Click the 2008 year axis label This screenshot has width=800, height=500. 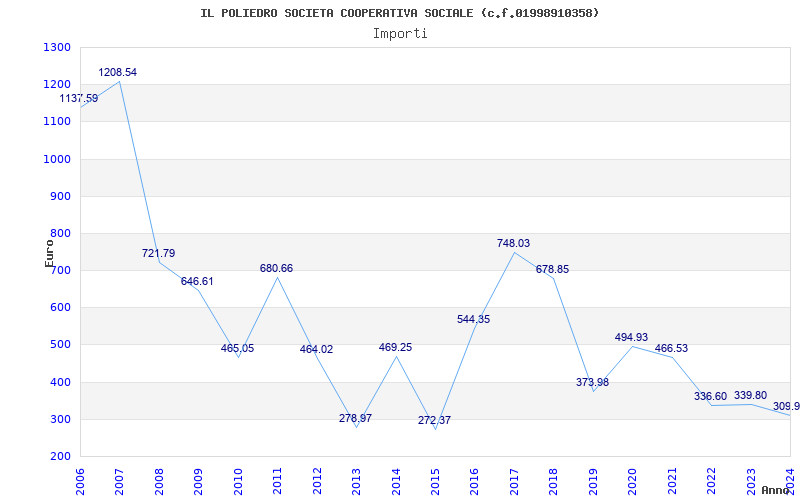point(159,481)
